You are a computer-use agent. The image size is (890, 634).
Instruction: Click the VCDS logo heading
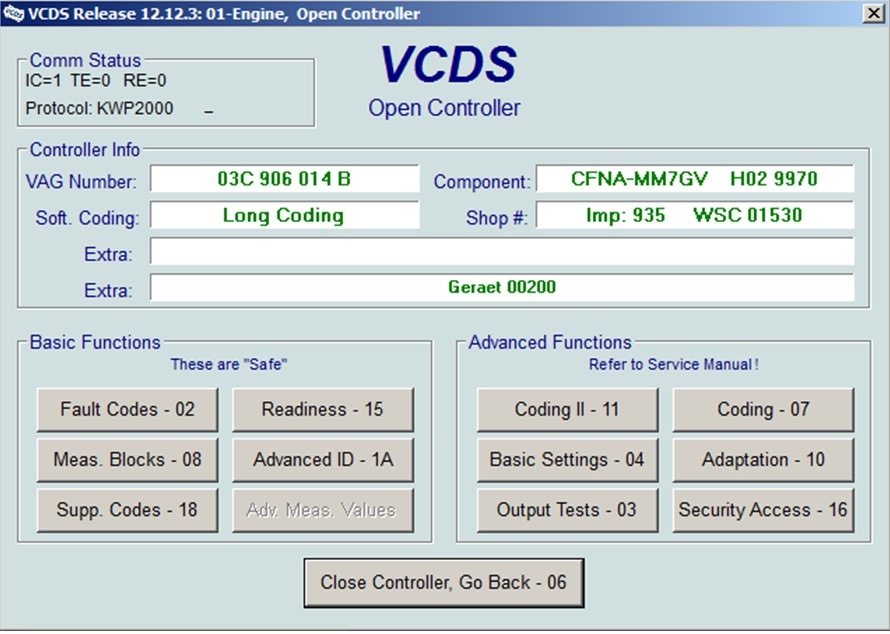point(448,64)
